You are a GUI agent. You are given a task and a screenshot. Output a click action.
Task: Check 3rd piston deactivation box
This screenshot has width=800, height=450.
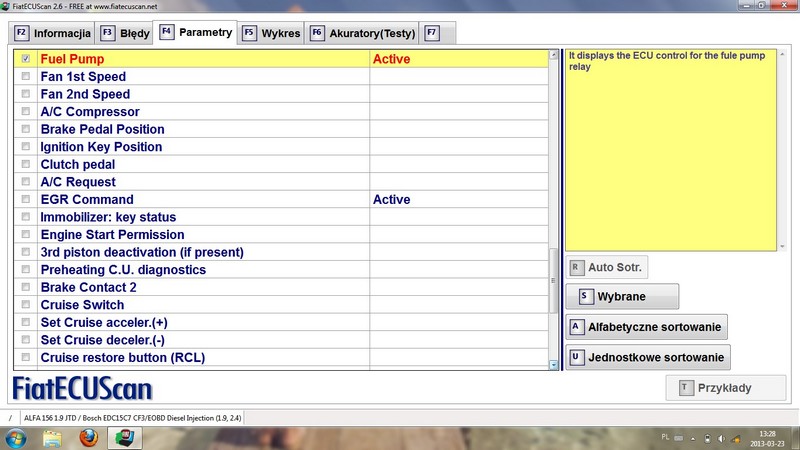coord(26,252)
